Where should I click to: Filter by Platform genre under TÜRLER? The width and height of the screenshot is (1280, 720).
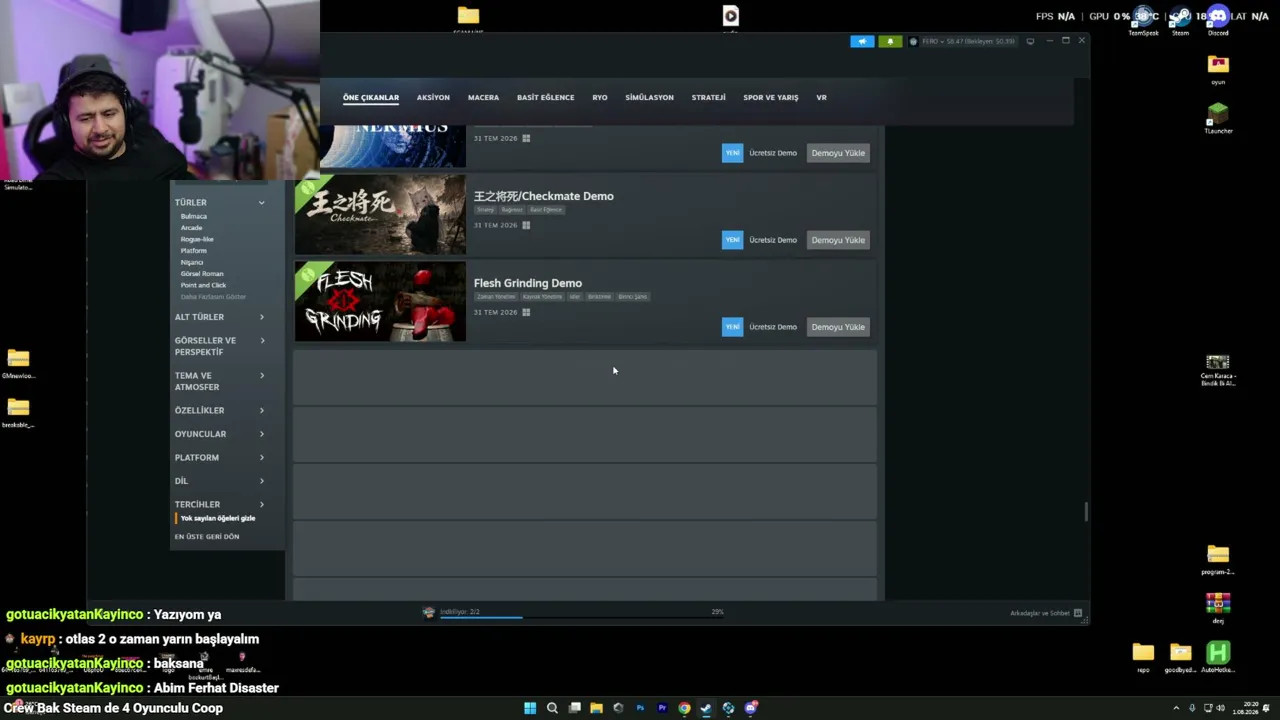click(x=194, y=251)
